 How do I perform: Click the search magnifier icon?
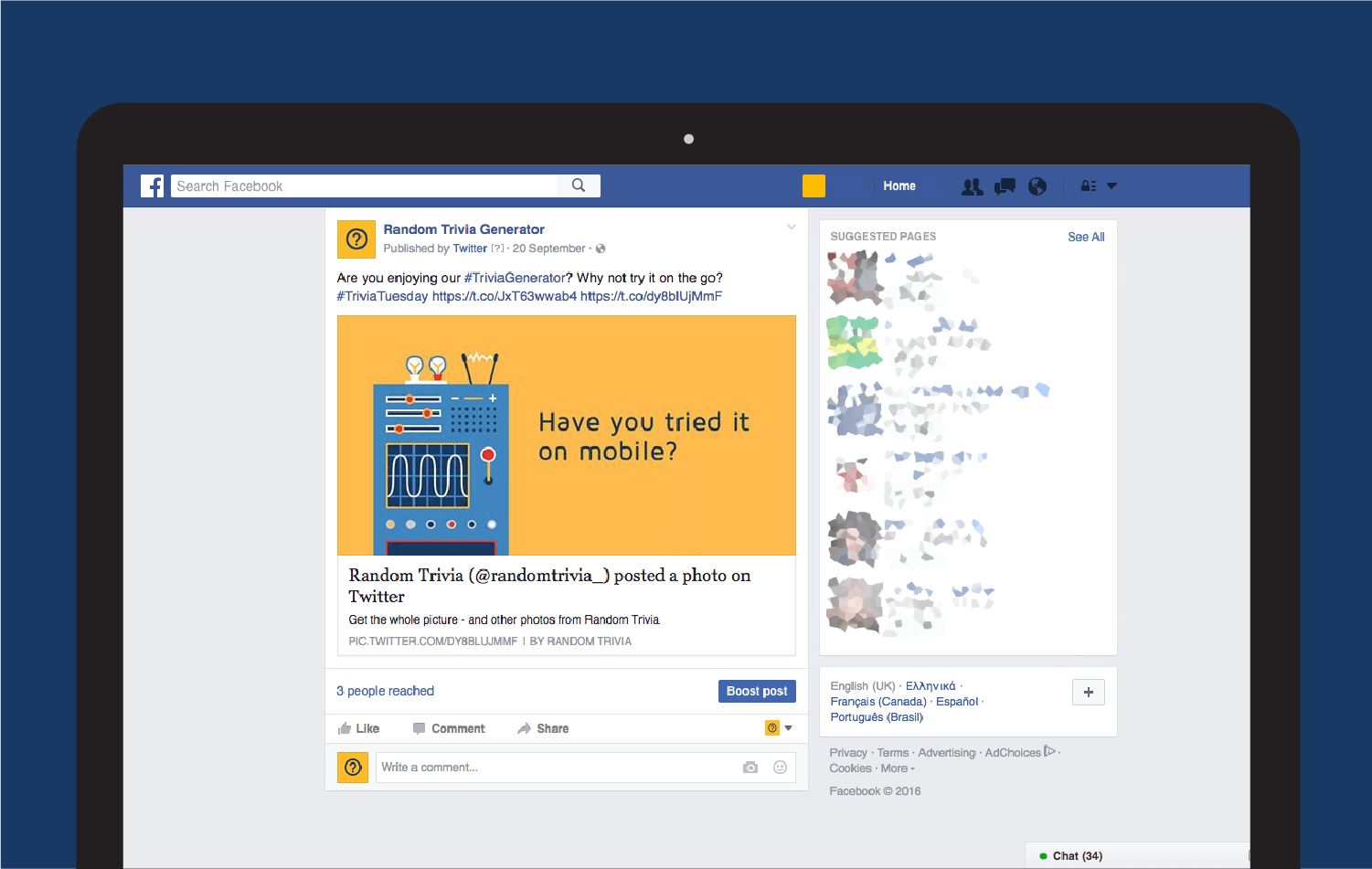coord(579,185)
